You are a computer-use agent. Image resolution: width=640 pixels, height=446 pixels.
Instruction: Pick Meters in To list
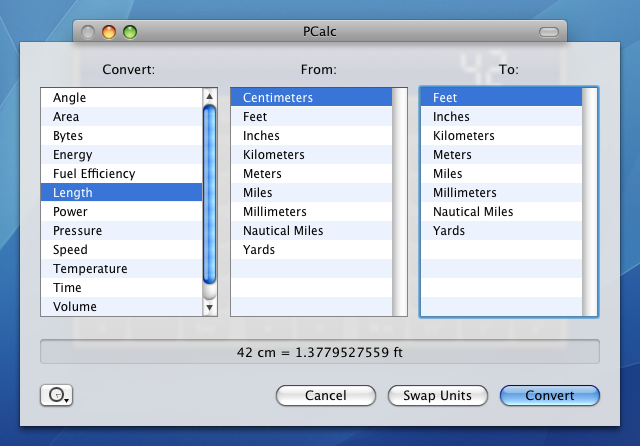[x=501, y=155]
